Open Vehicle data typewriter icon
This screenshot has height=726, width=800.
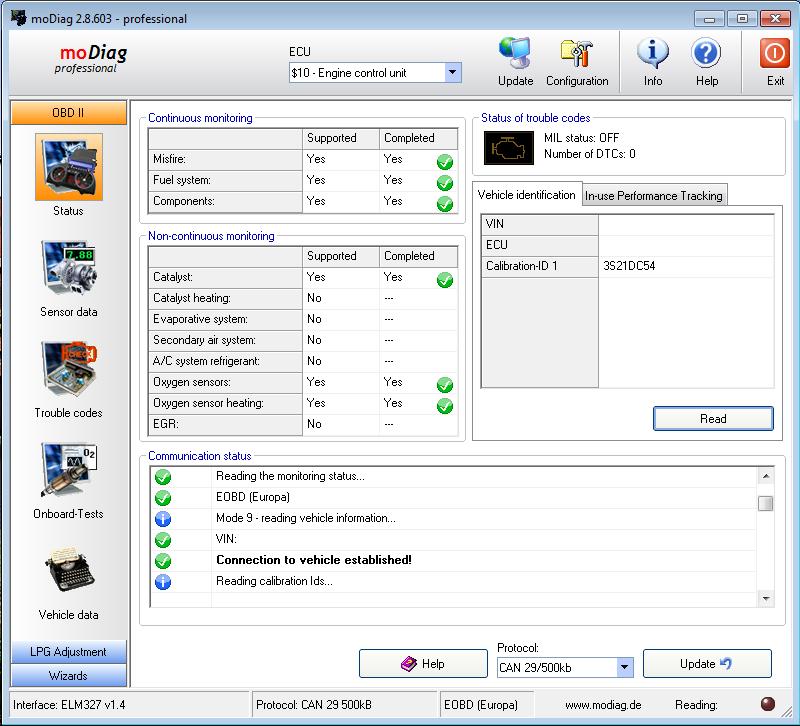point(68,572)
